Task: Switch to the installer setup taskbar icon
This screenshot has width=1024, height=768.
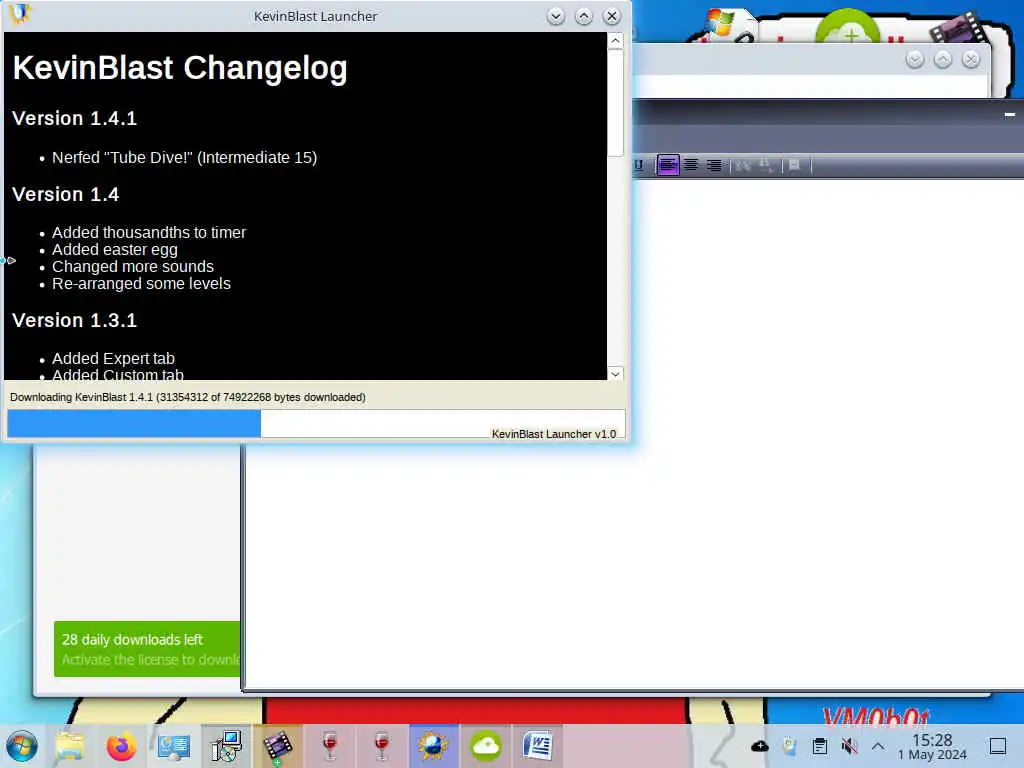Action: coord(226,746)
